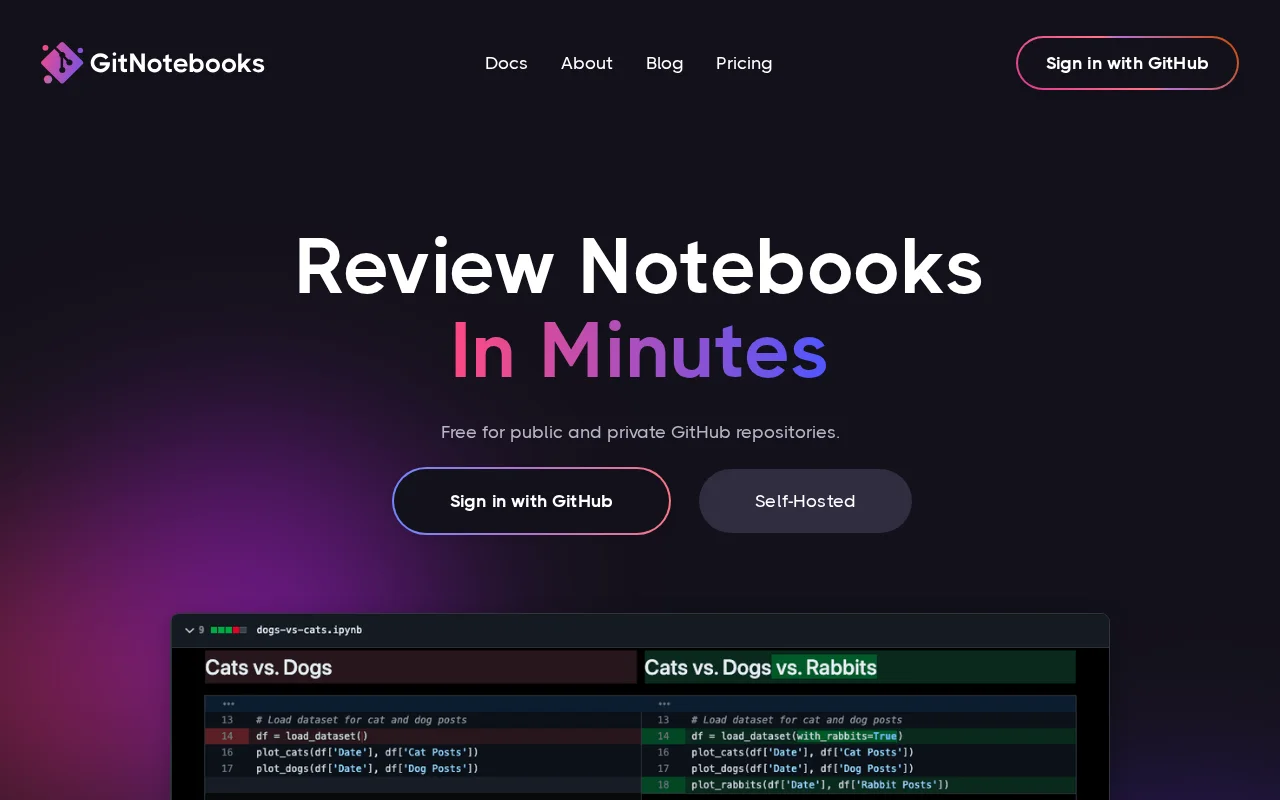Click the "Cats vs. Dogs" title in the left pane
The width and height of the screenshot is (1280, 800).
click(x=268, y=667)
